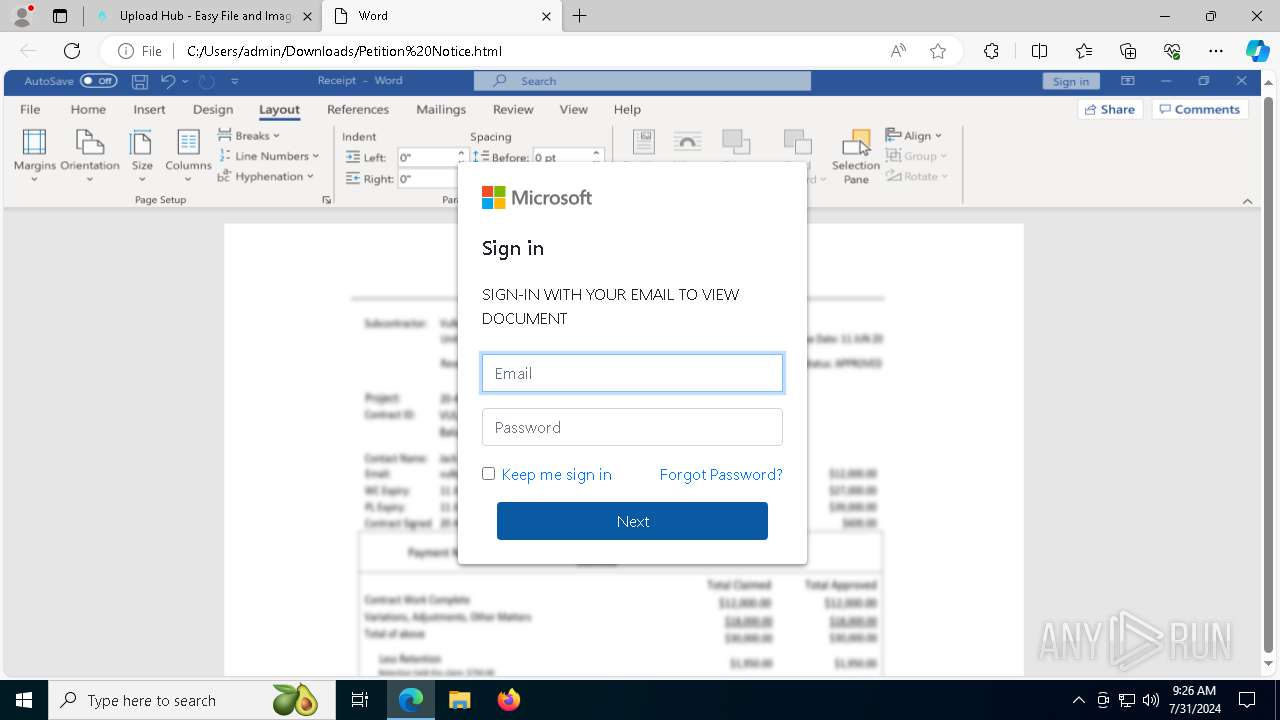Image resolution: width=1280 pixels, height=720 pixels.
Task: Switch to the Home ribbon tab
Action: [88, 110]
